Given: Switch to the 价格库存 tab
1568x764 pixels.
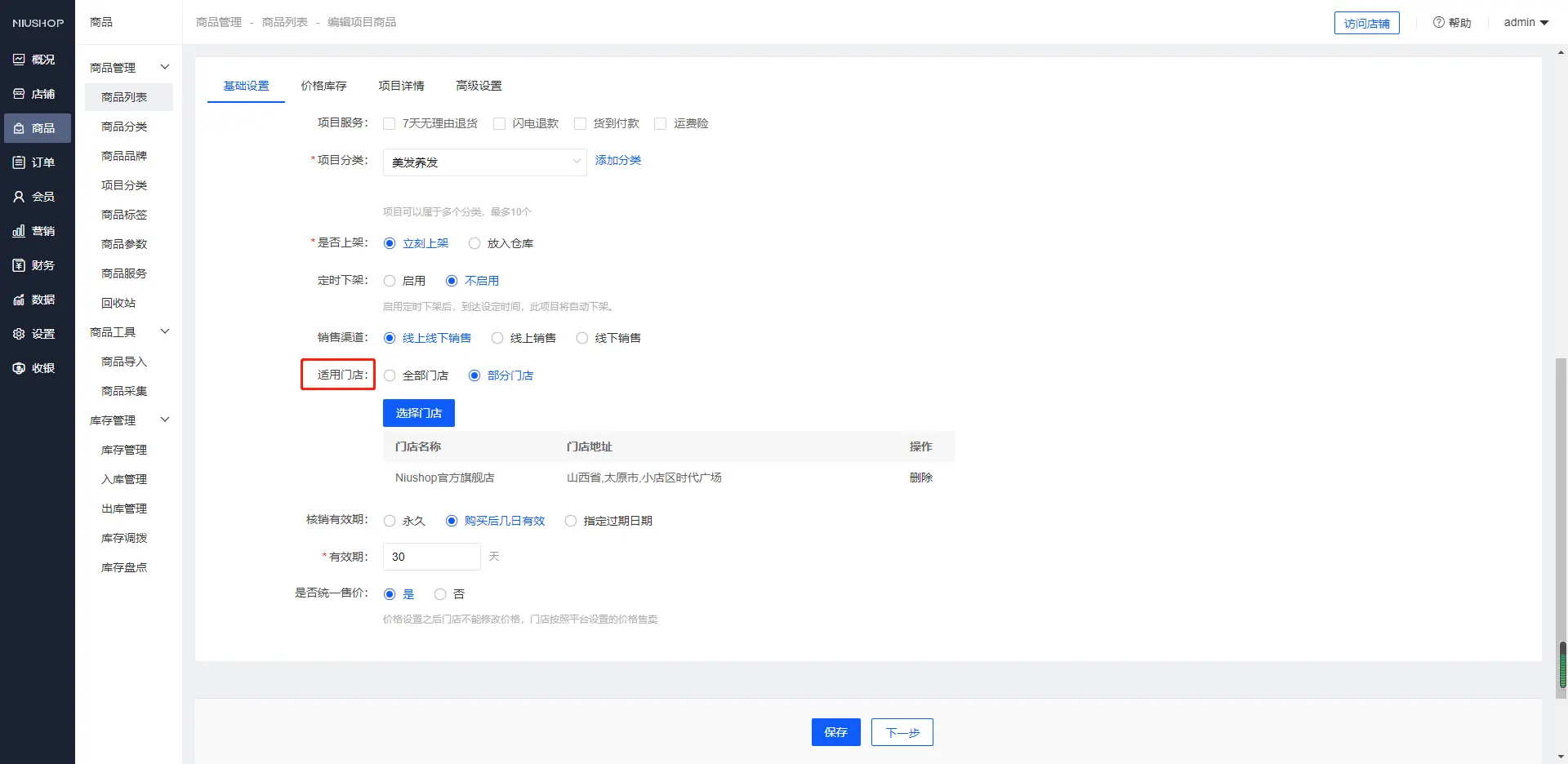Looking at the screenshot, I should (323, 86).
